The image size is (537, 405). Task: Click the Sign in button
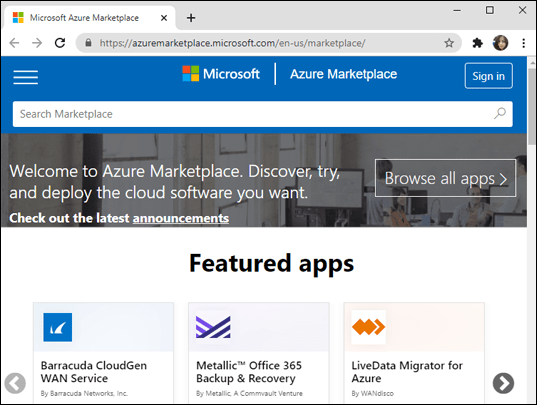[489, 76]
